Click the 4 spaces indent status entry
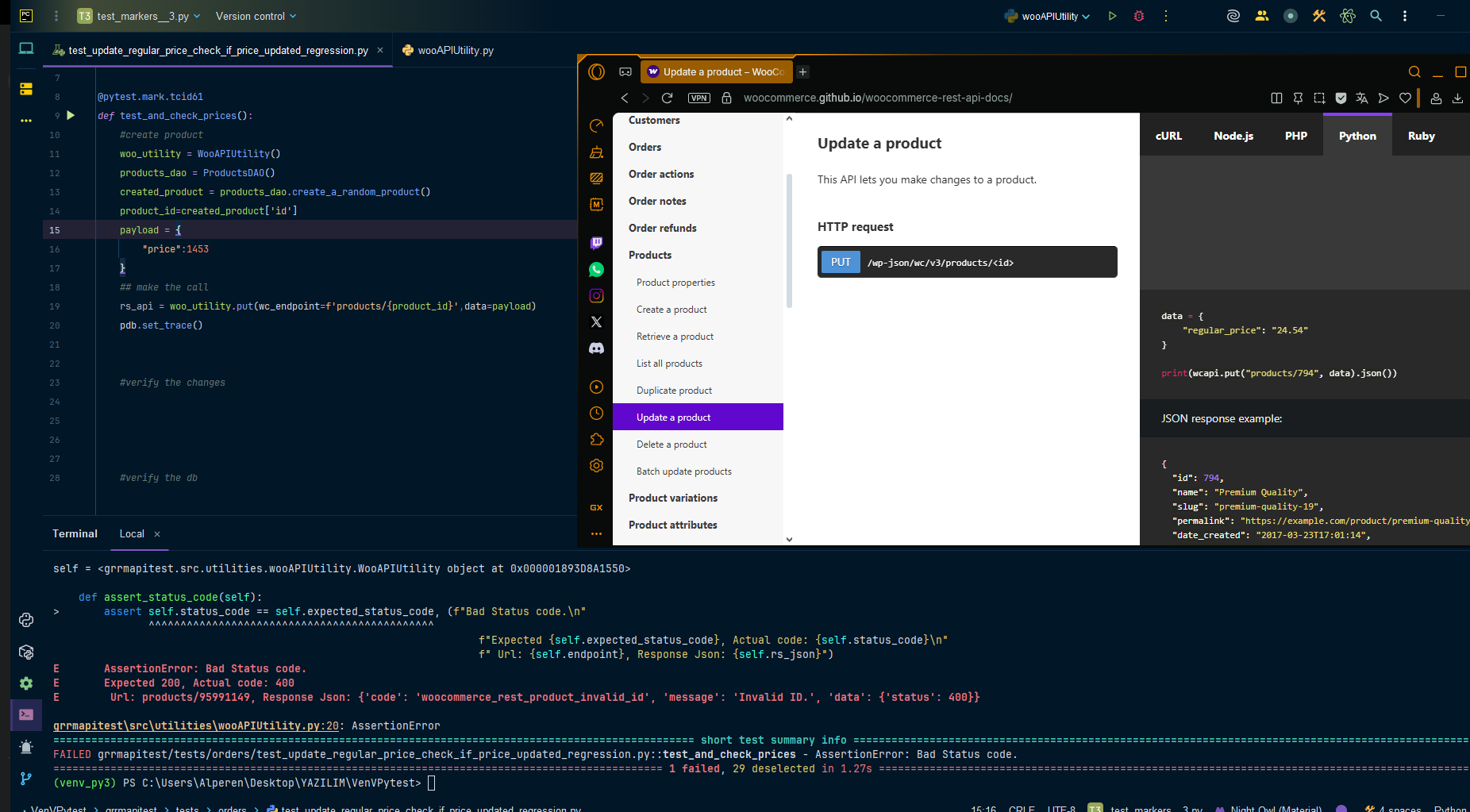 (x=1399, y=809)
